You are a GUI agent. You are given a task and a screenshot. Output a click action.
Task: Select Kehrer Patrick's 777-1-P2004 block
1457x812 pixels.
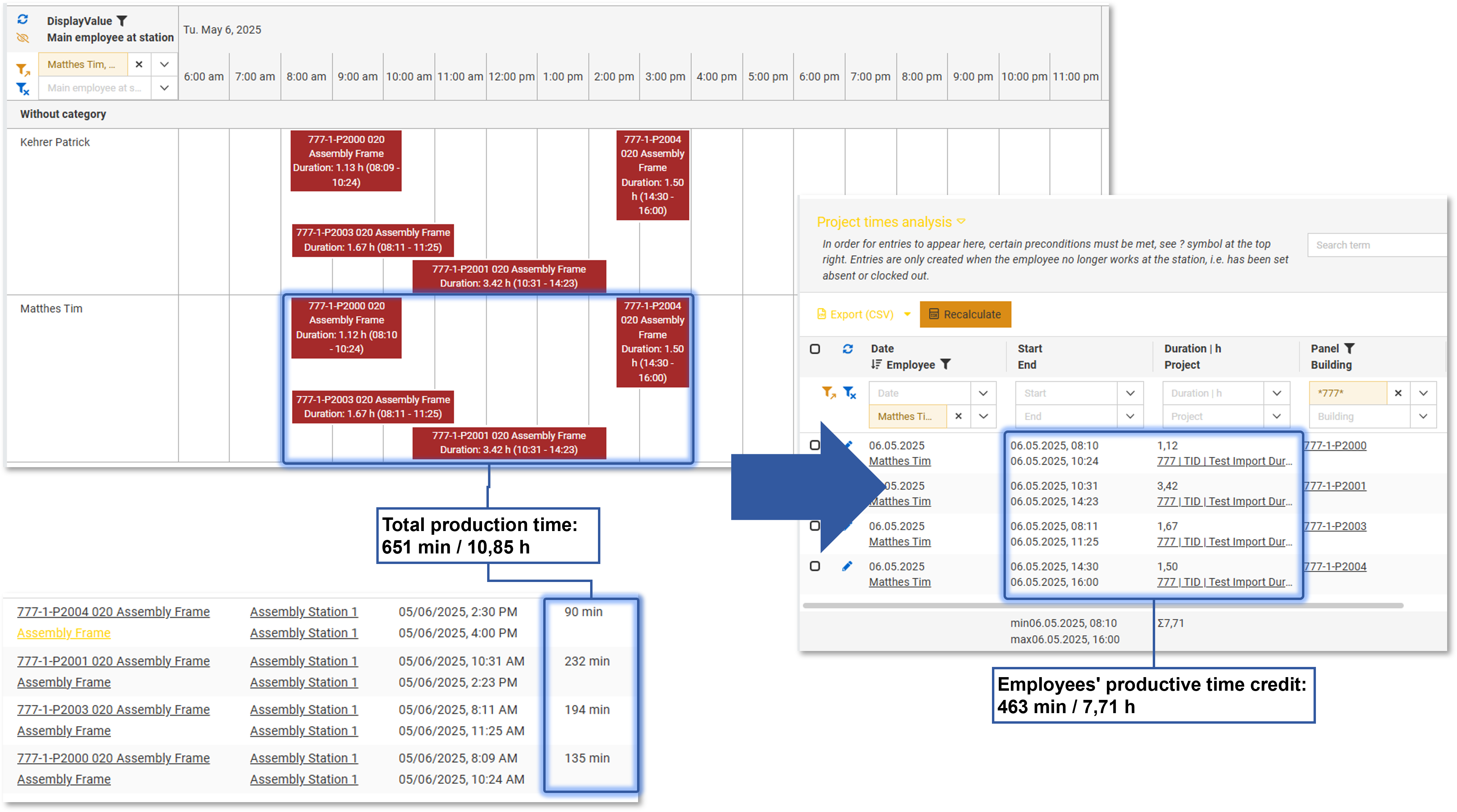652,175
